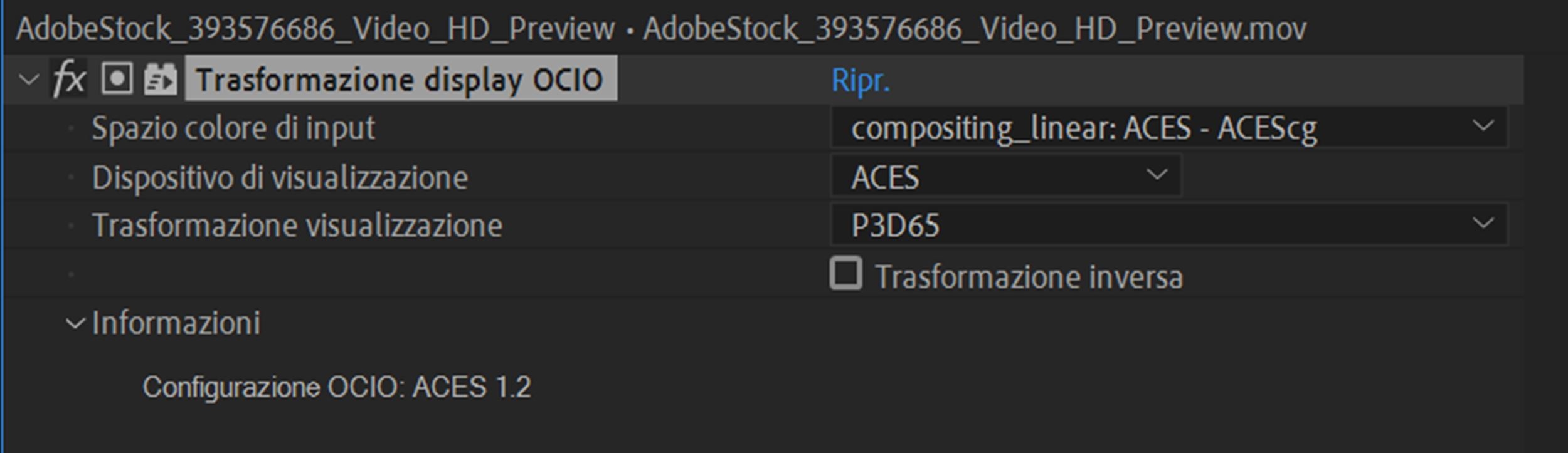1568x453 pixels.
Task: Collapse the Trasformazione display OCIO effect
Action: [29, 80]
